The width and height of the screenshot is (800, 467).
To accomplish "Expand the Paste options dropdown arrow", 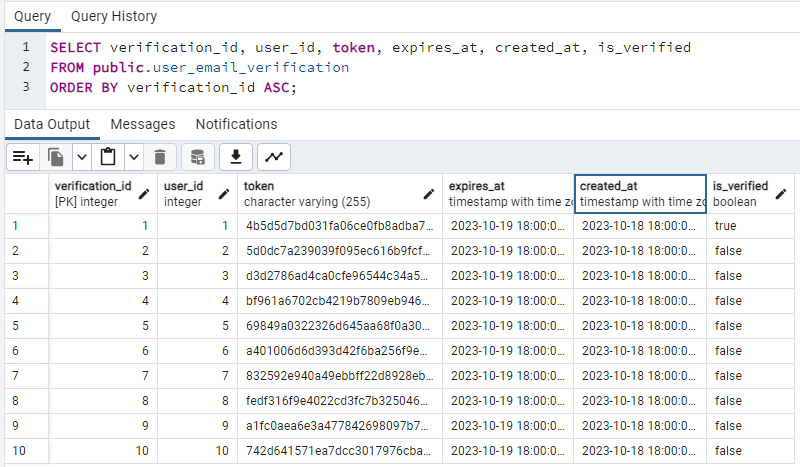I will [x=134, y=157].
